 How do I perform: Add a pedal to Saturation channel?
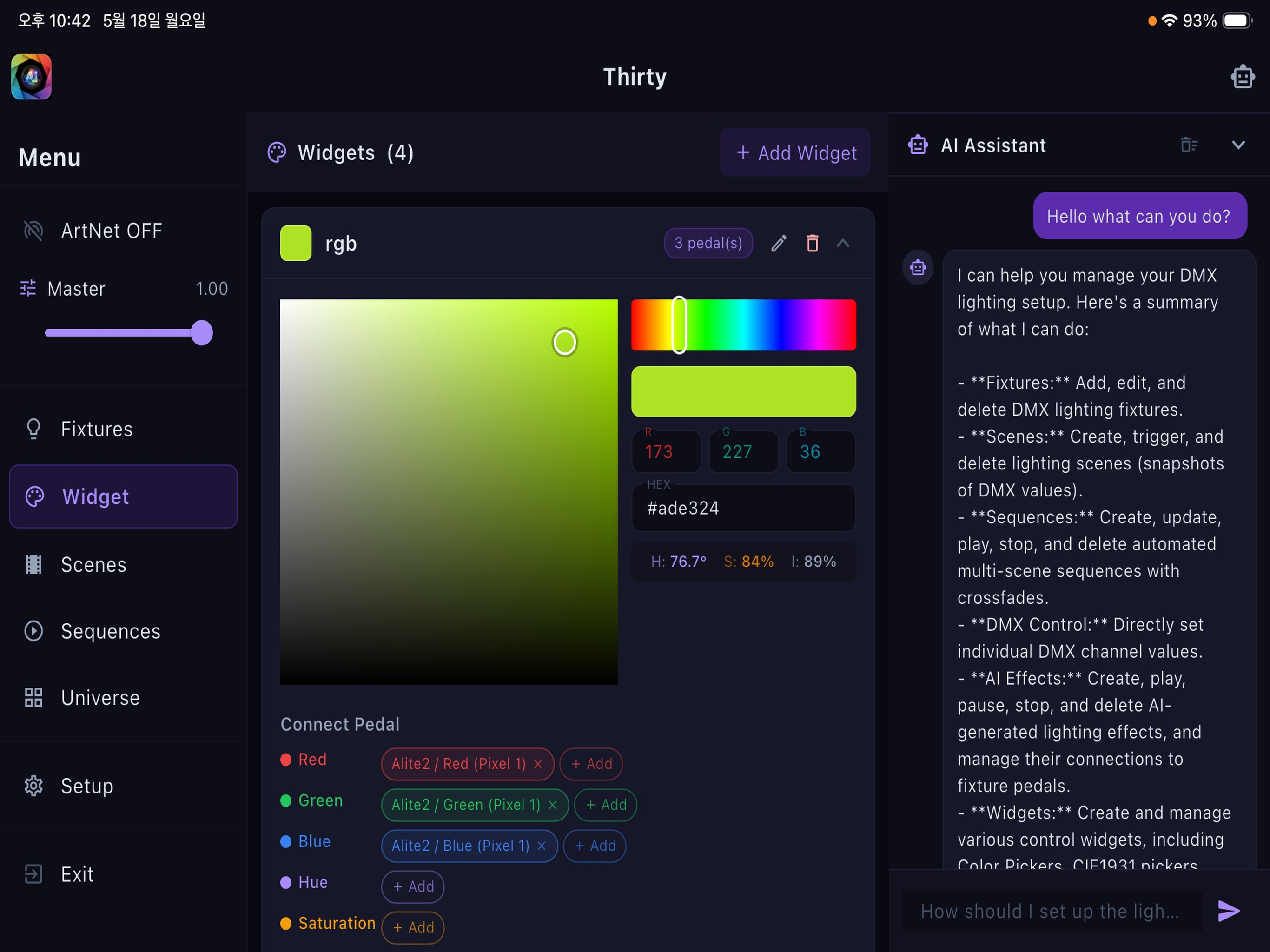(x=413, y=927)
